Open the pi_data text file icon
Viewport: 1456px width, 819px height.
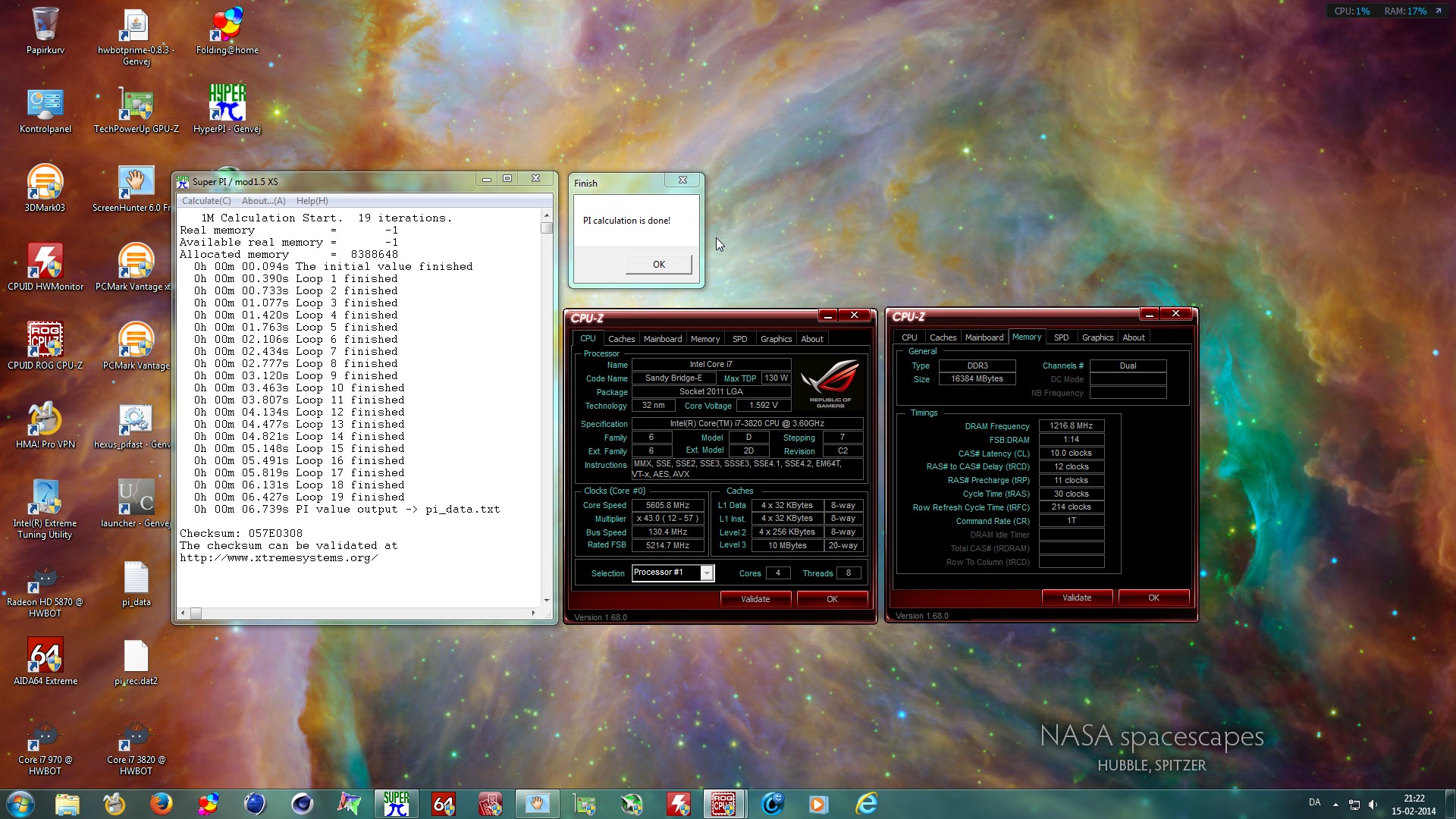tap(136, 582)
